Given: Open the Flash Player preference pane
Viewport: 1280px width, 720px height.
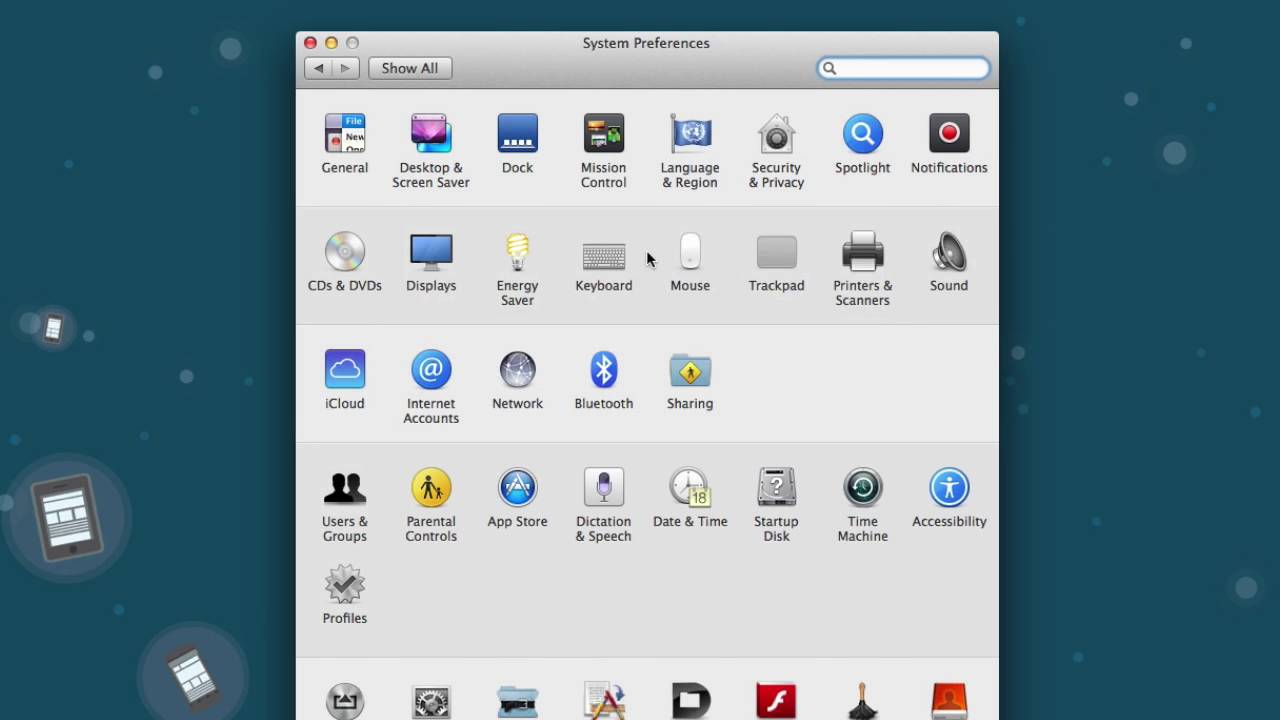Looking at the screenshot, I should [x=776, y=700].
